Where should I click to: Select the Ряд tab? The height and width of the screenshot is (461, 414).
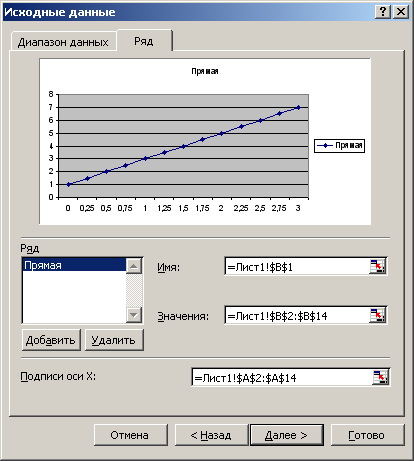144,41
